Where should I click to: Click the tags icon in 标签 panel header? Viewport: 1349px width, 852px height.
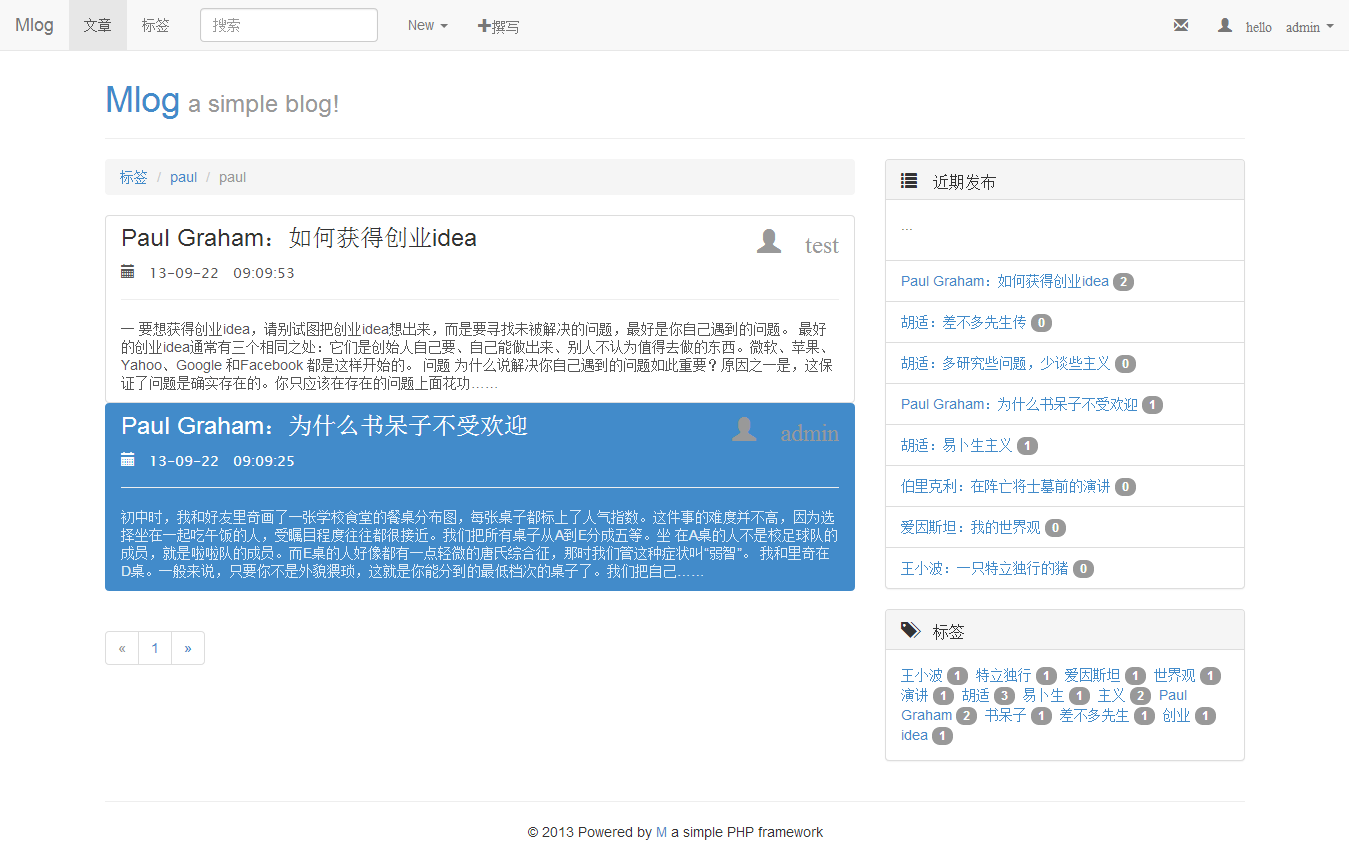click(910, 631)
